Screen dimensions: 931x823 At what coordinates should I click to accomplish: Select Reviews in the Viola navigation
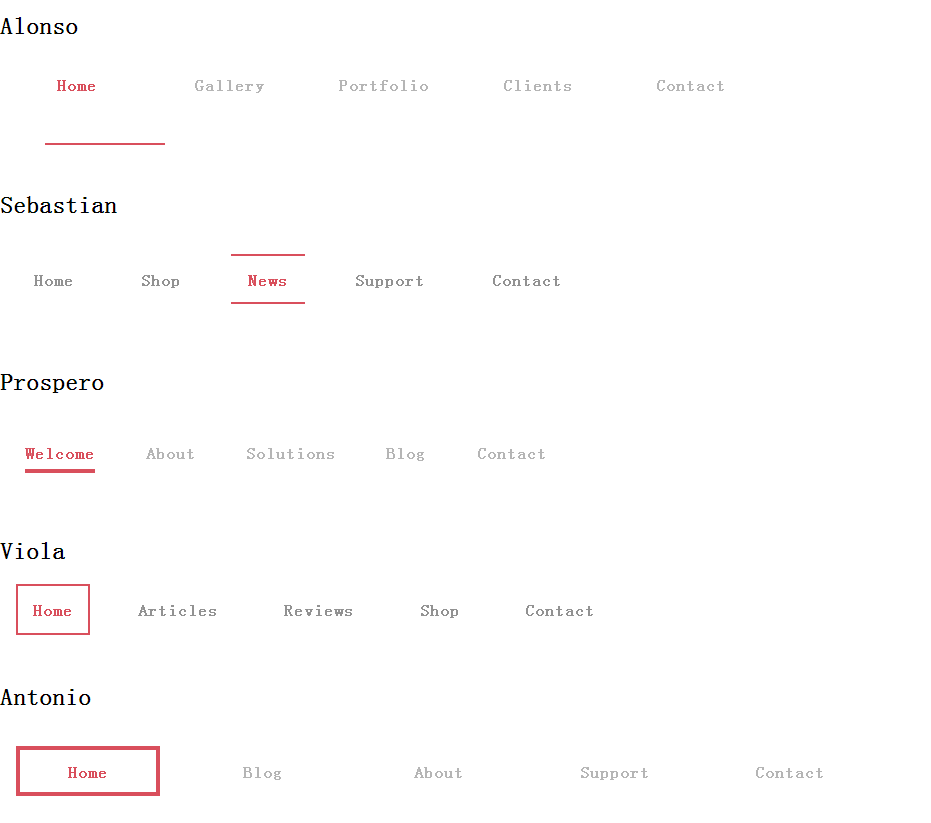click(318, 611)
